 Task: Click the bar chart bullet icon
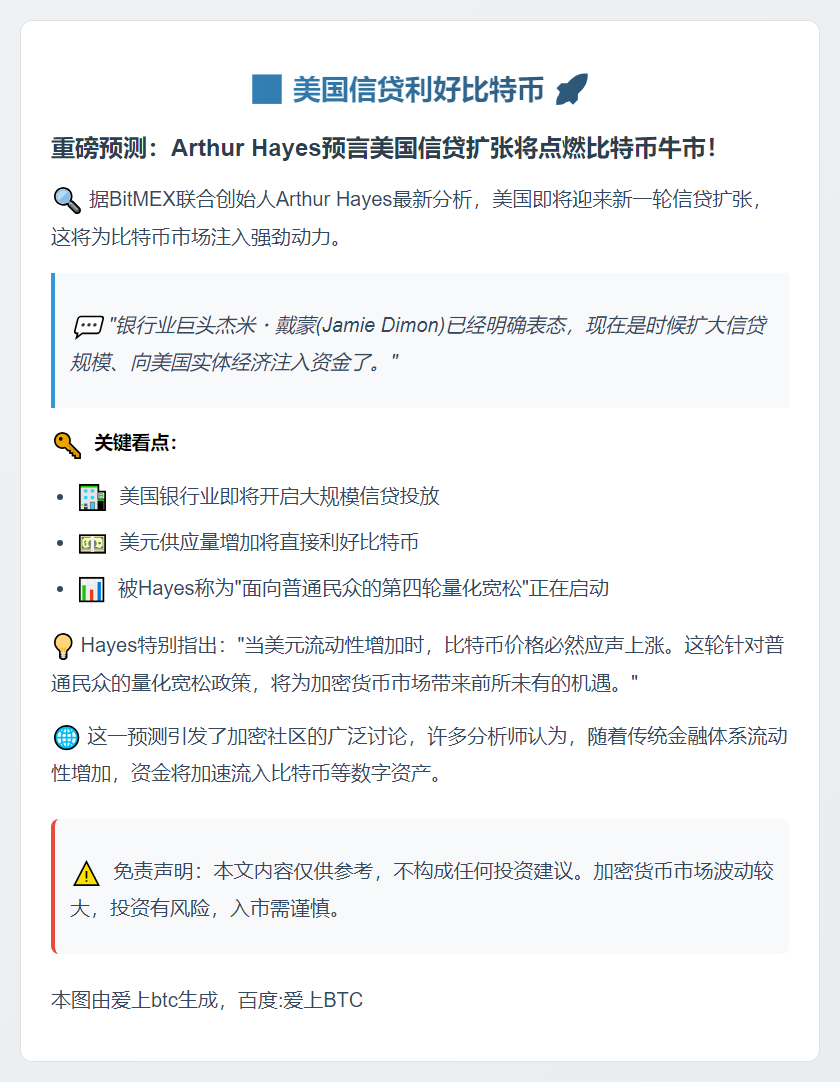pos(92,589)
